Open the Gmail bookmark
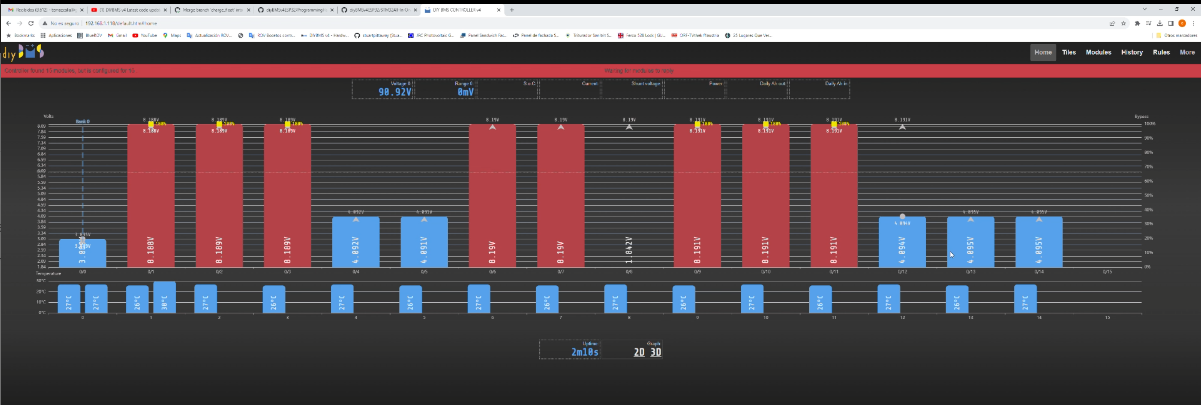Viewport: 1201px width, 405px height. tap(117, 35)
